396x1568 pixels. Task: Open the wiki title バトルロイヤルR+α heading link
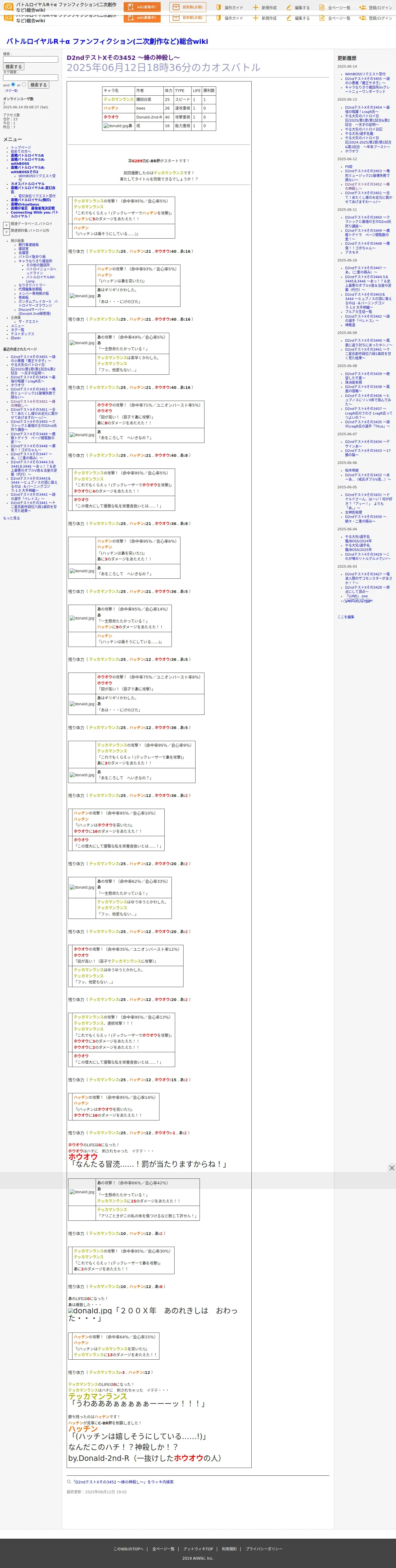[107, 41]
